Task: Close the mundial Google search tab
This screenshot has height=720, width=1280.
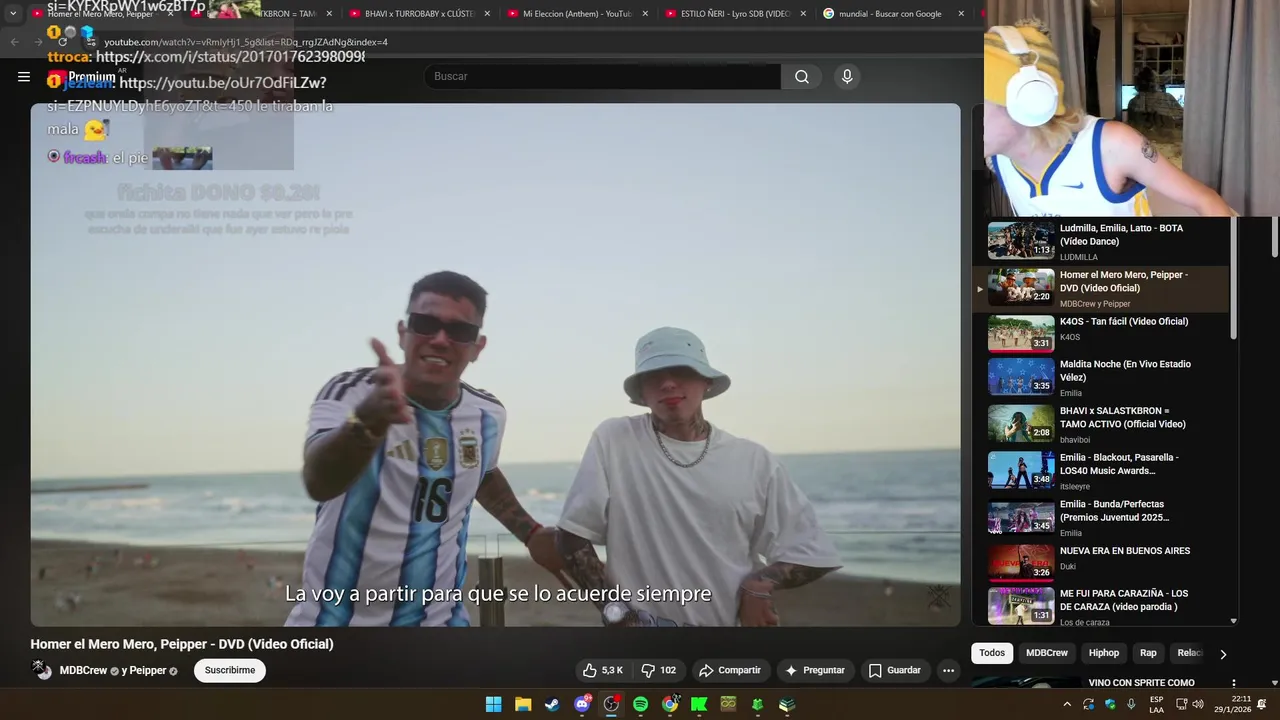Action: point(961,14)
